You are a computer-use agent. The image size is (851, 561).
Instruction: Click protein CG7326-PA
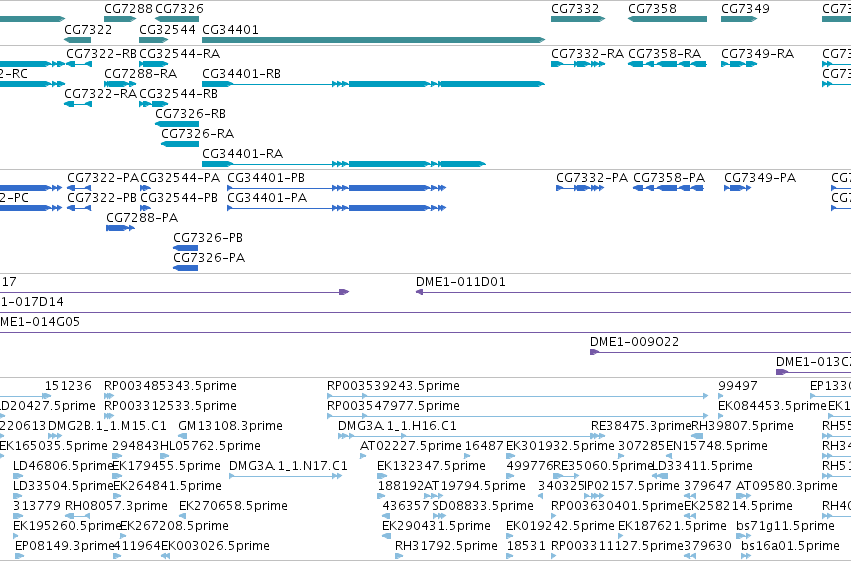point(186,268)
